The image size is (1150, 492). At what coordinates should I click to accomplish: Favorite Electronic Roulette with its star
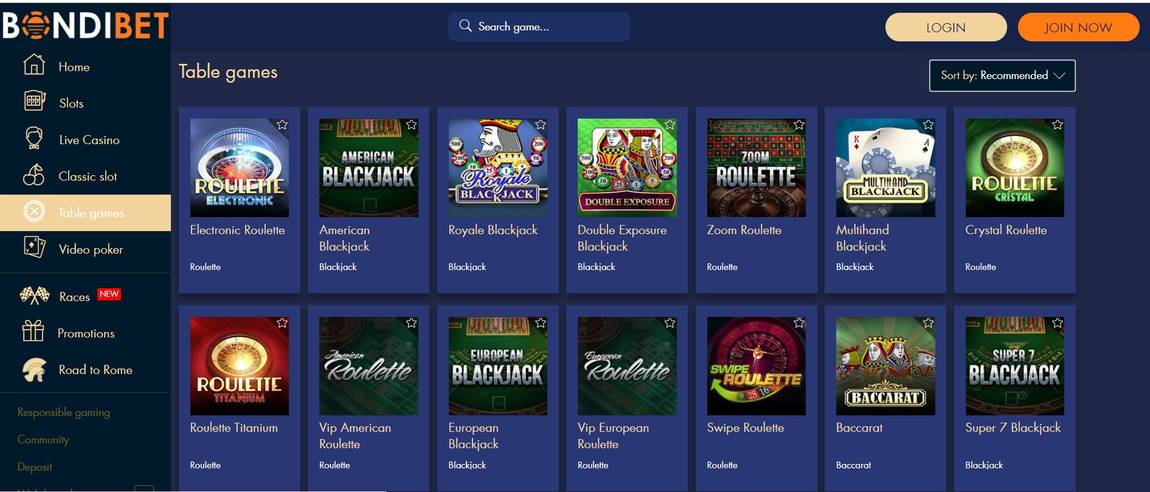[282, 125]
